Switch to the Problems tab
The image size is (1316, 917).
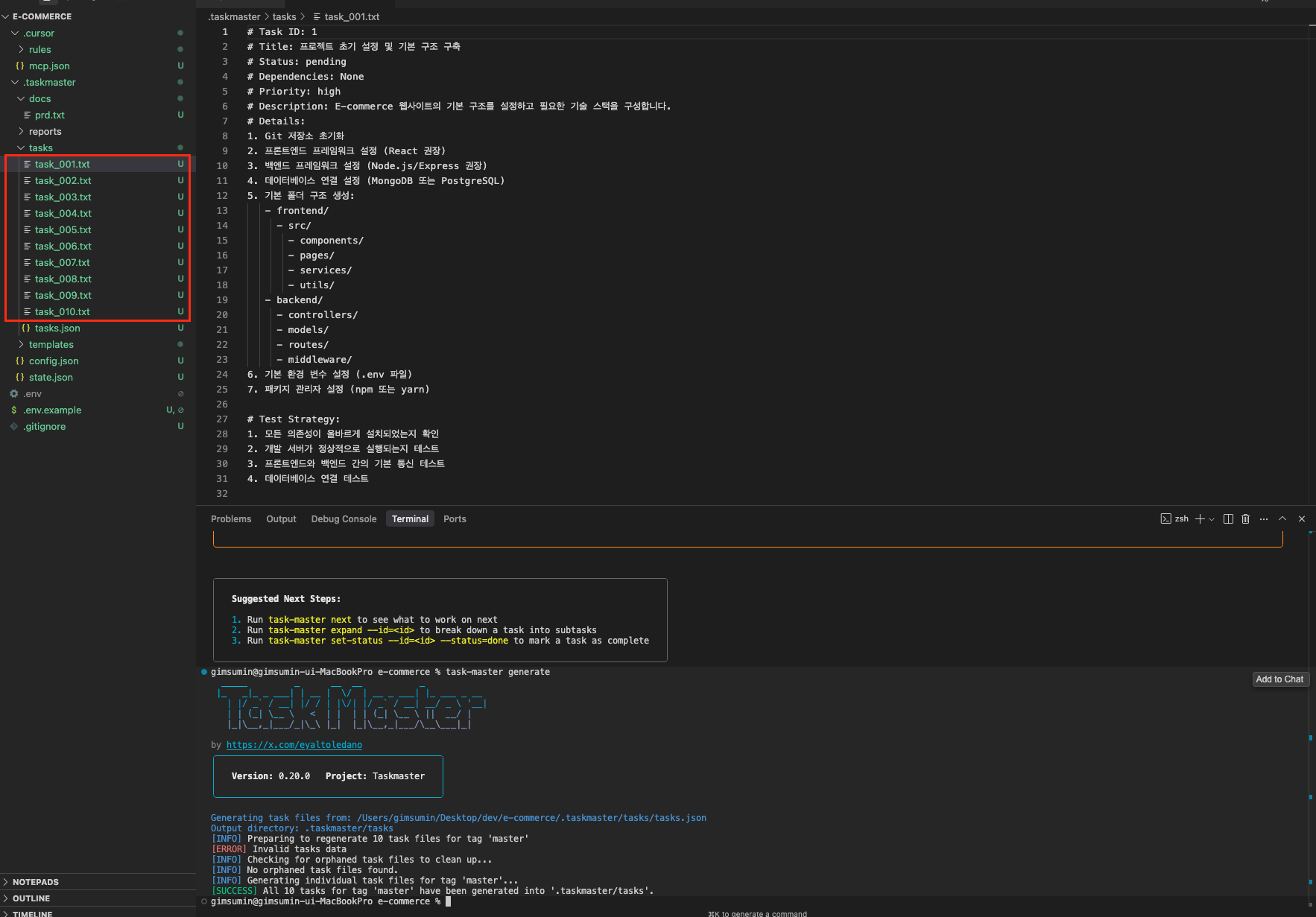click(231, 518)
